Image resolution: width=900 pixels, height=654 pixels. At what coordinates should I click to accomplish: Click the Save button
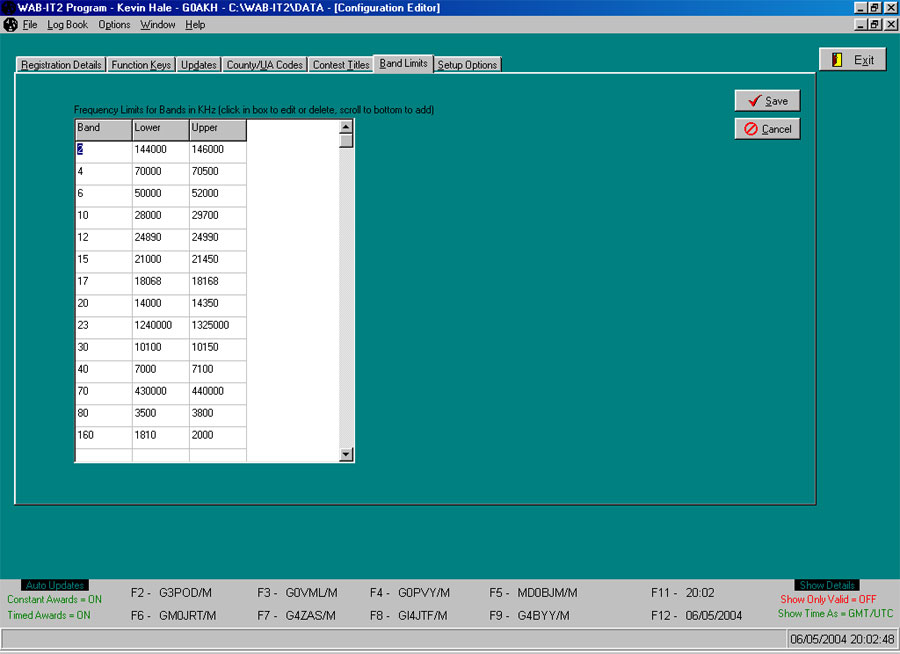click(x=767, y=100)
